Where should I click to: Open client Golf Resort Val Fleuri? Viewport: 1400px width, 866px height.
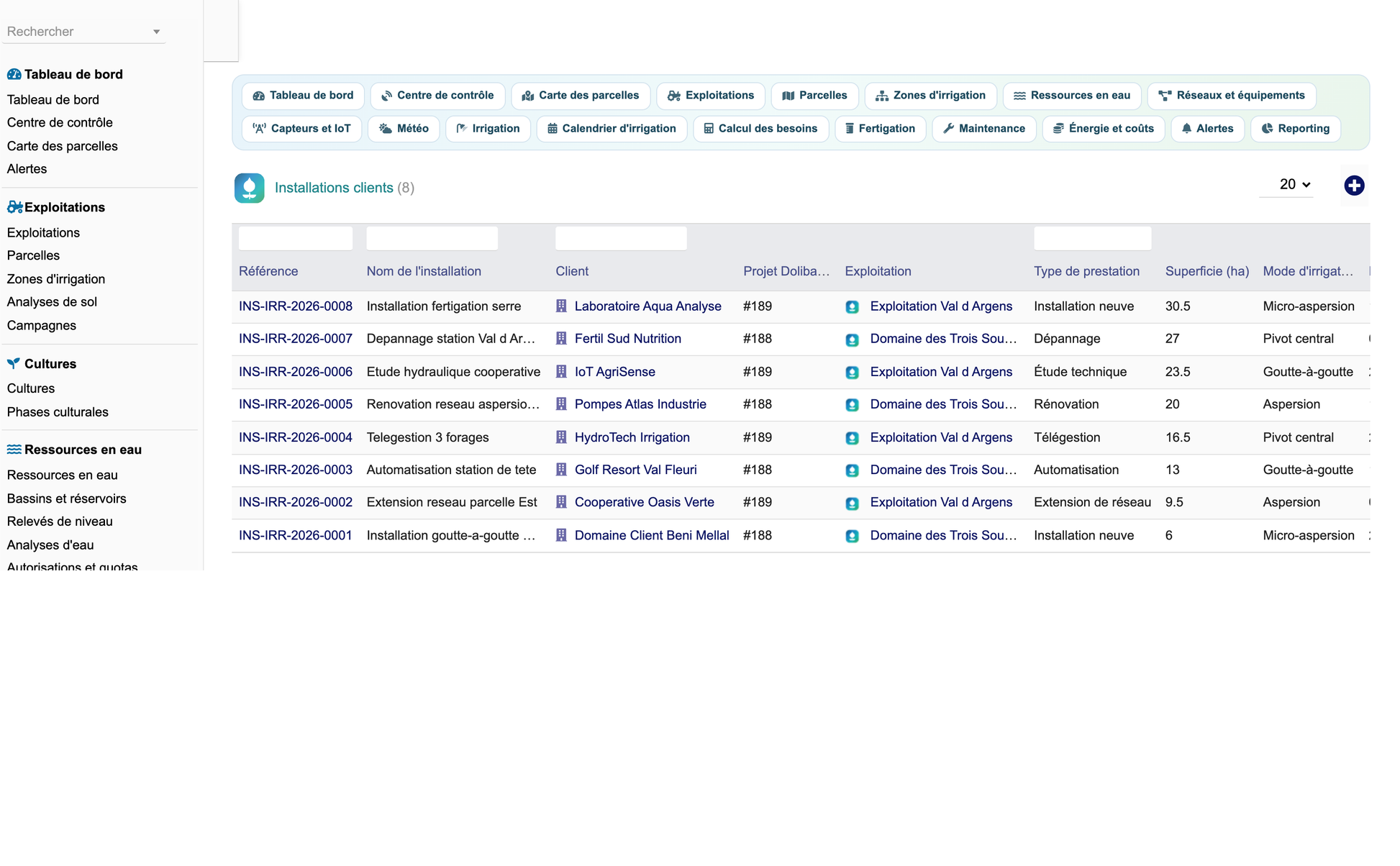[635, 470]
